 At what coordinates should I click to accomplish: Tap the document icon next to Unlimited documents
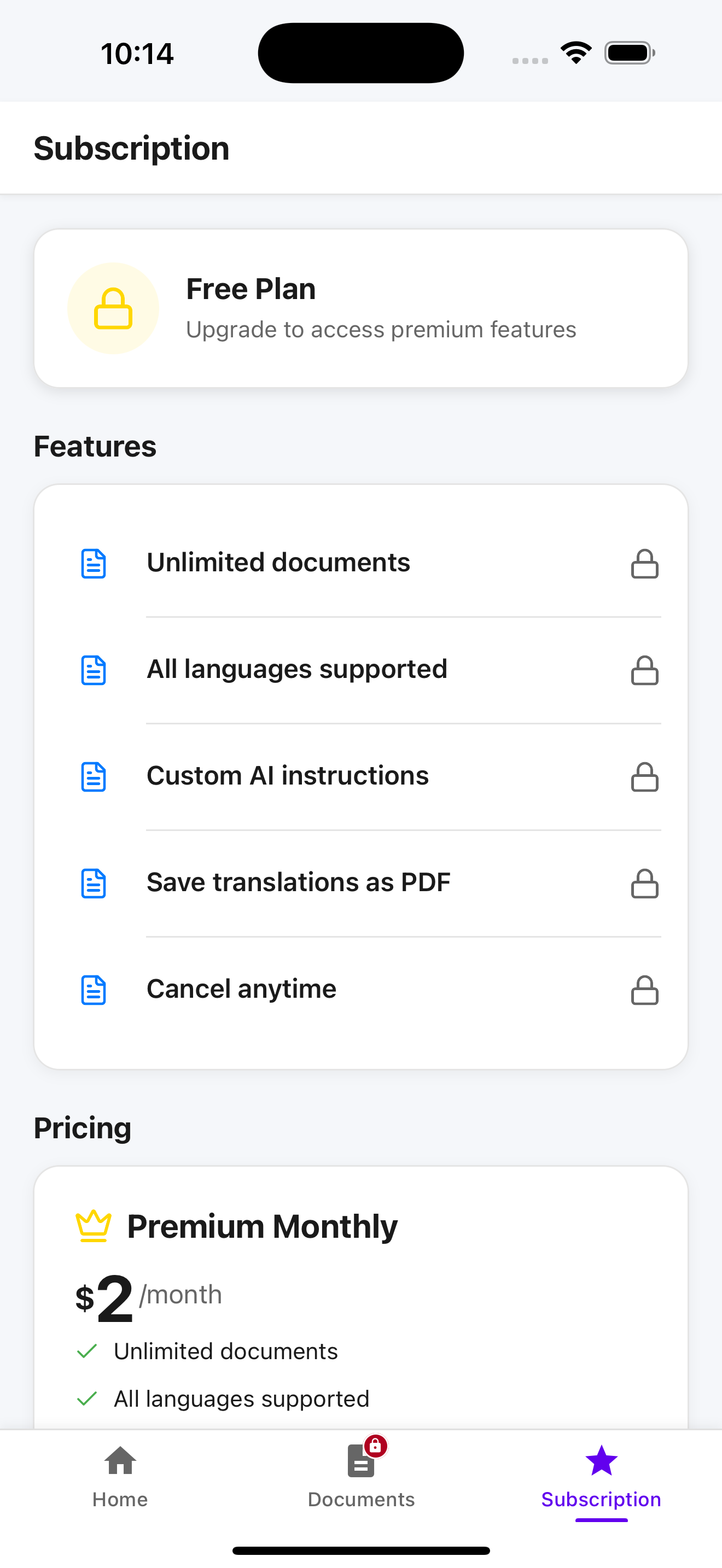pyautogui.click(x=94, y=563)
